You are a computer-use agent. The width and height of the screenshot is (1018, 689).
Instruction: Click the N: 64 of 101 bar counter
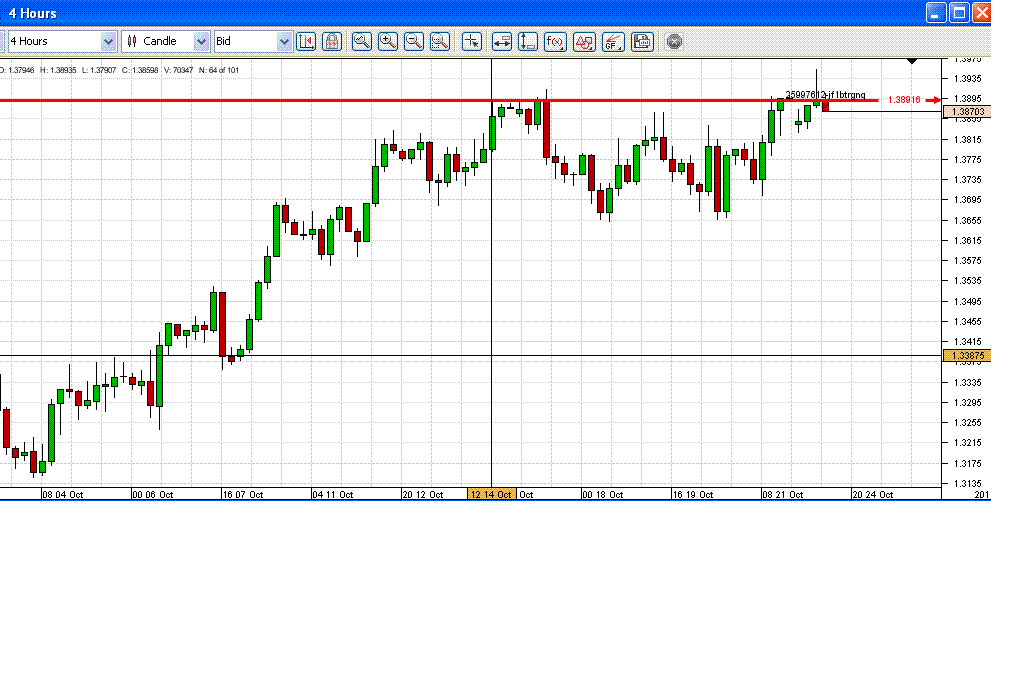click(219, 70)
